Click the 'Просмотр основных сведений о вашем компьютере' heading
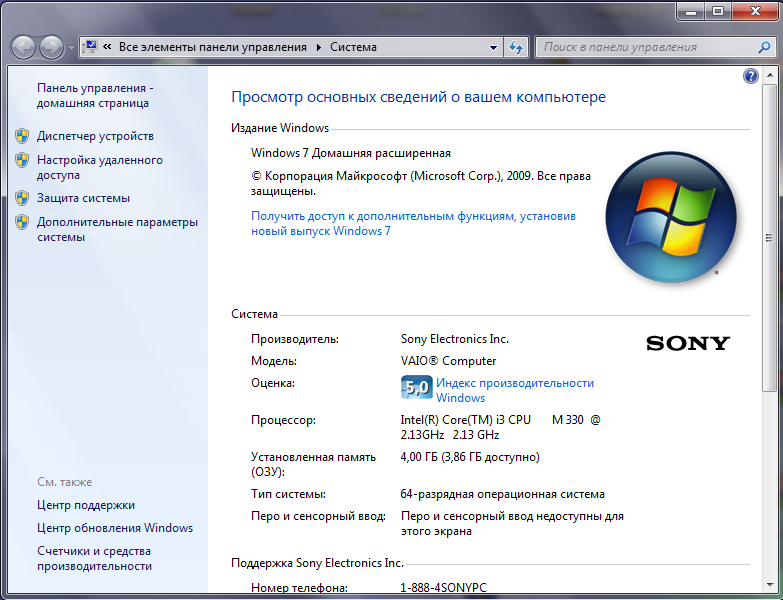Image resolution: width=783 pixels, height=600 pixels. (418, 97)
